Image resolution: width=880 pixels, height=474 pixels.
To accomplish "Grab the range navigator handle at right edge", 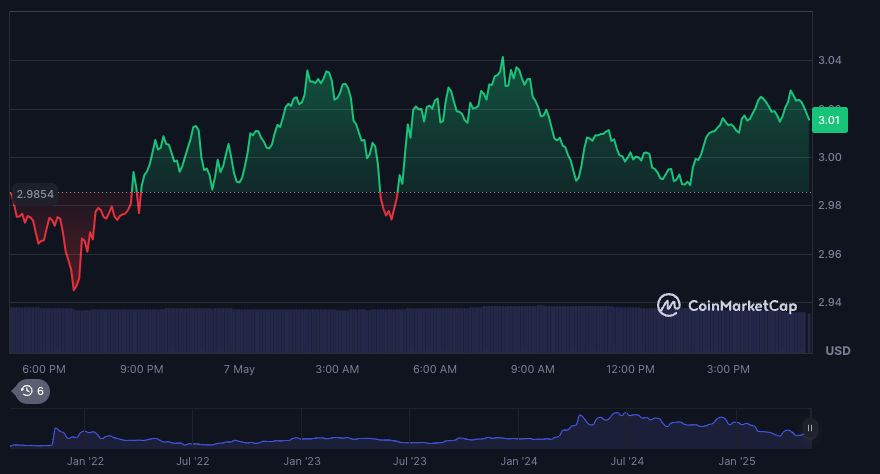I will coord(809,428).
